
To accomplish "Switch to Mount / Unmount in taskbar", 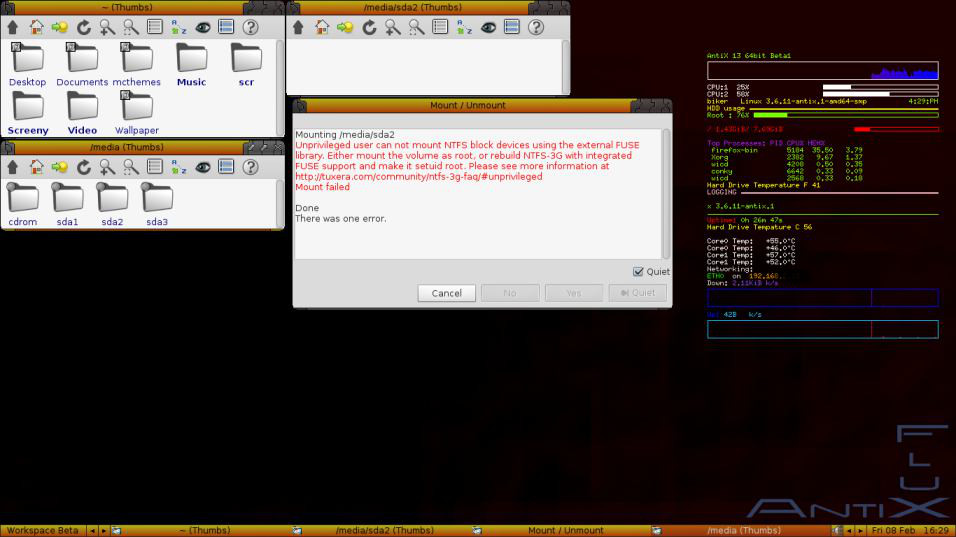I will (565, 530).
